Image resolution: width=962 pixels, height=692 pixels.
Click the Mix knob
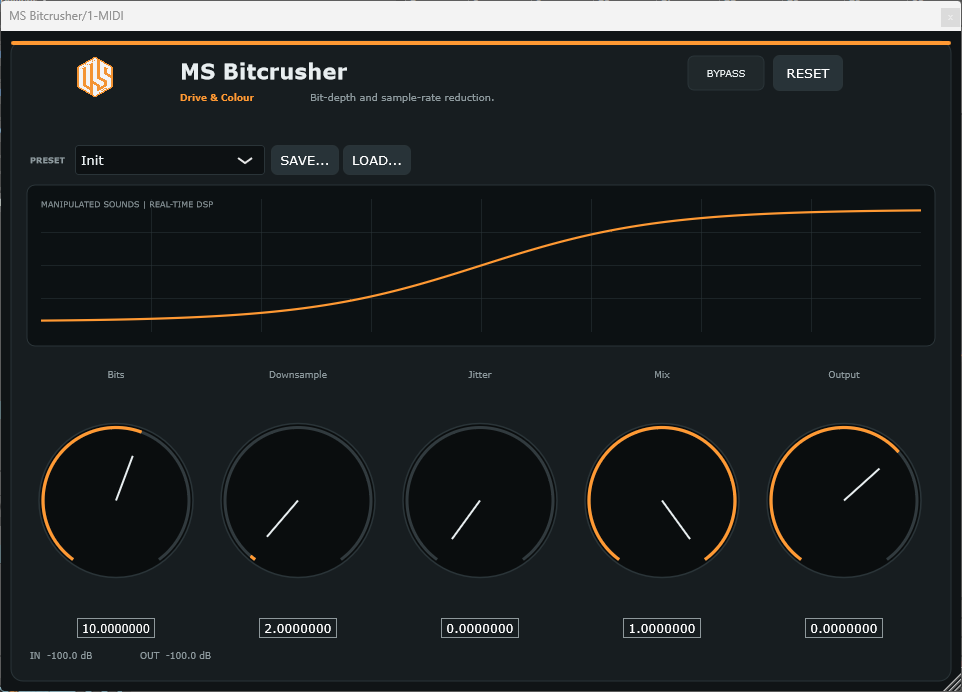pyautogui.click(x=662, y=501)
